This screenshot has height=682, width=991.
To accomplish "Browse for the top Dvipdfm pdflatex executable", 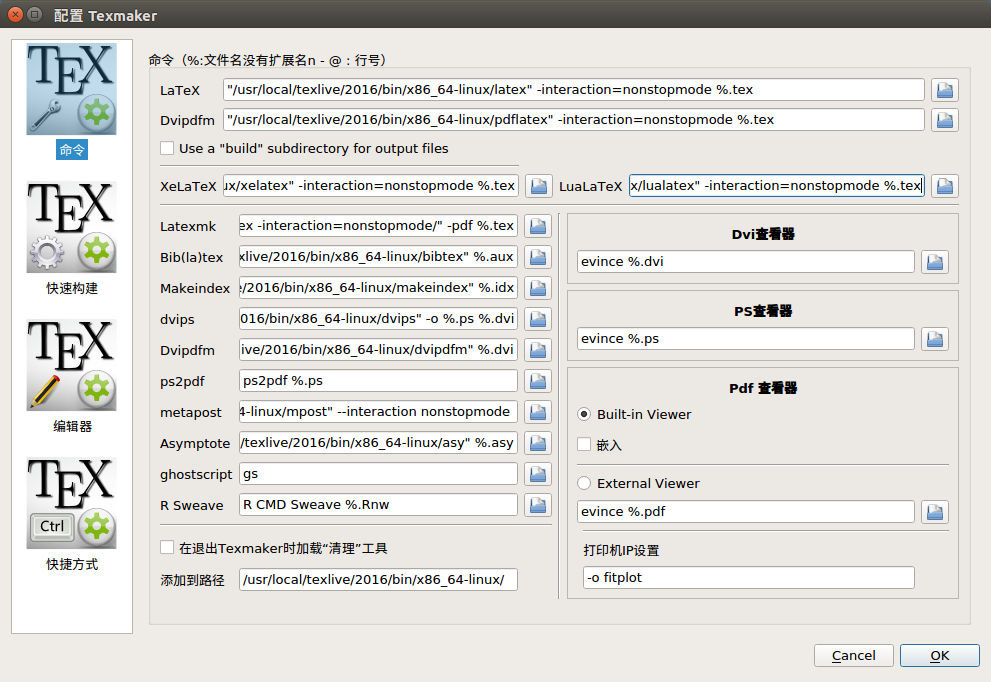I will [x=945, y=119].
